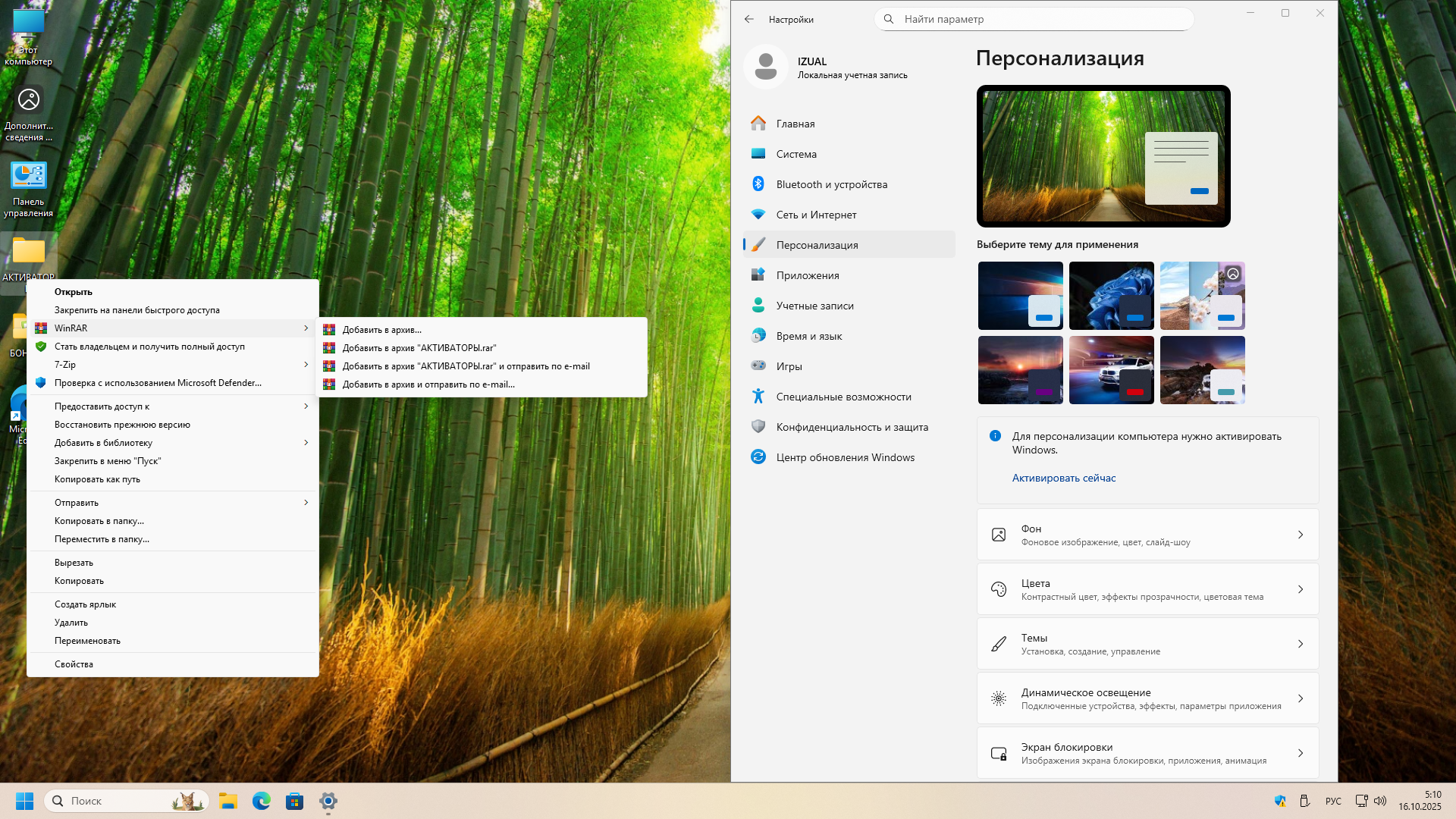Expand the Фон settings row
This screenshot has height=819, width=1456.
[1147, 535]
